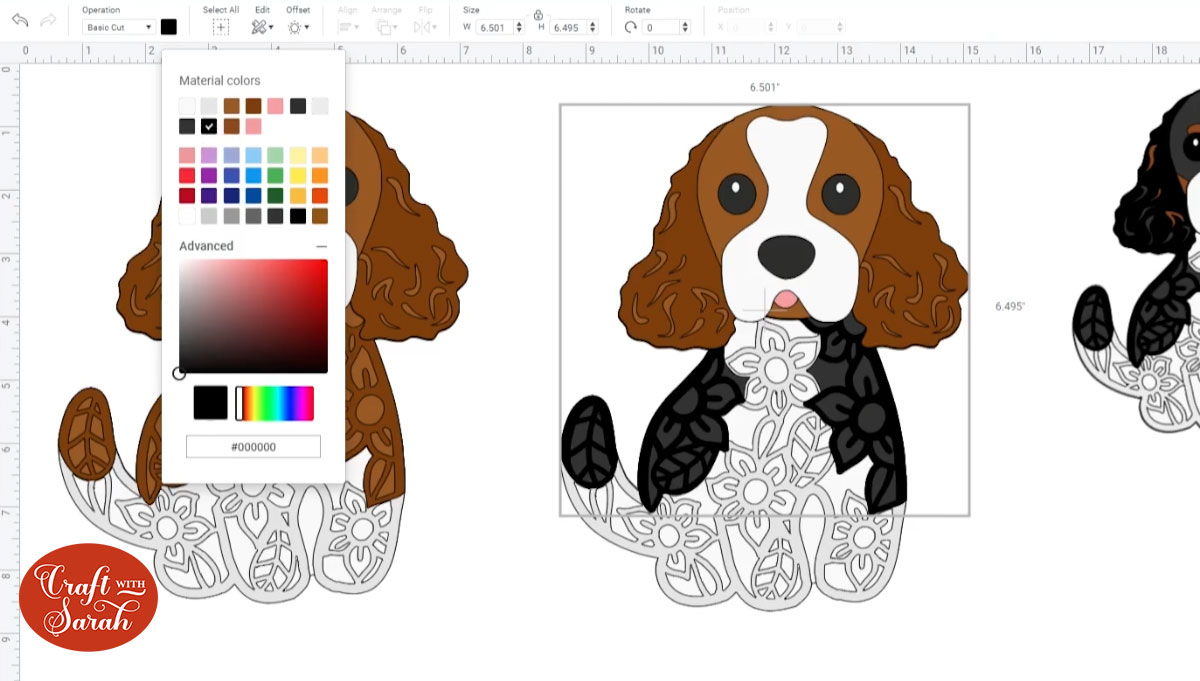The width and height of the screenshot is (1200, 681).
Task: Open the Offset tool icon
Action: 296,27
